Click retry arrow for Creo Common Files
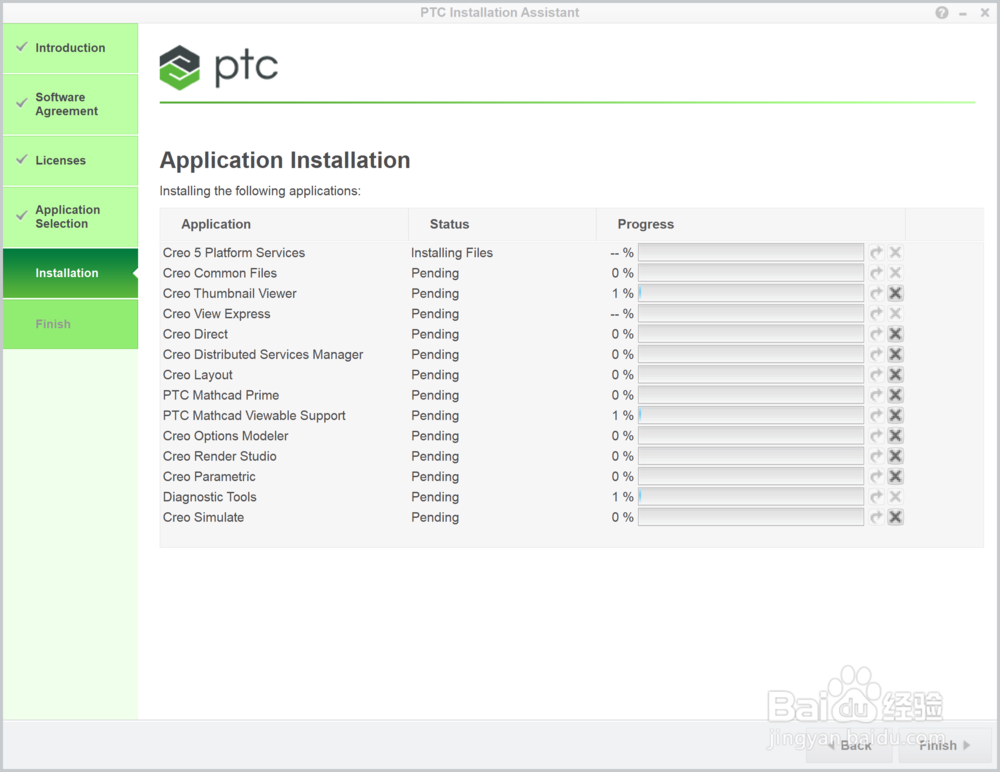This screenshot has width=1000, height=772. coord(876,273)
